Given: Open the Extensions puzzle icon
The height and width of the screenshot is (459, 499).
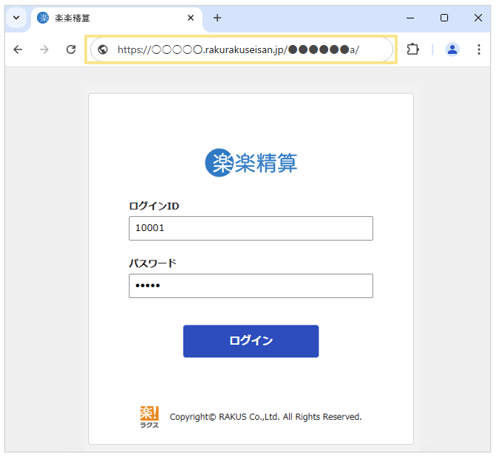Looking at the screenshot, I should pos(413,49).
